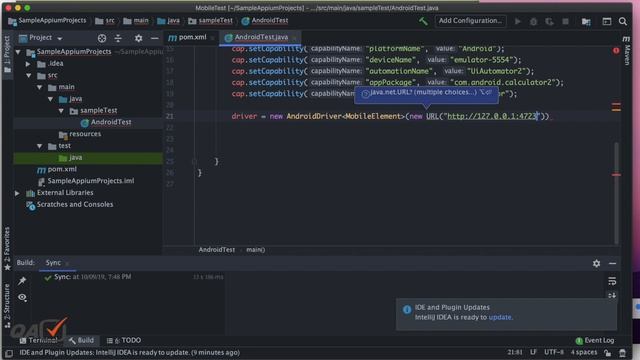Image resolution: width=640 pixels, height=360 pixels.
Task: Collapse the SampleAppiumProjects root node
Action: point(18,52)
